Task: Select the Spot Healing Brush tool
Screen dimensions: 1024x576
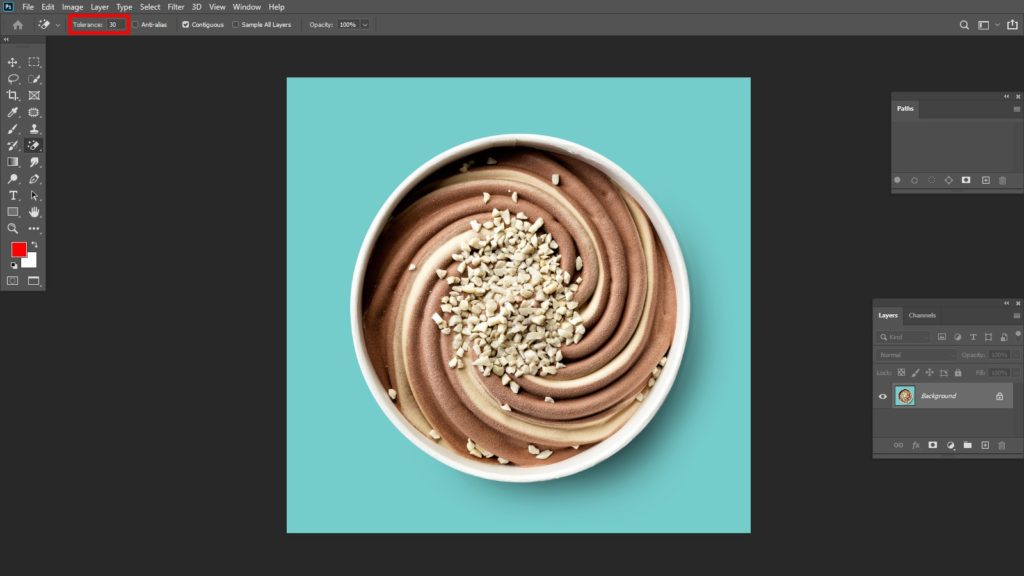Action: [34, 112]
